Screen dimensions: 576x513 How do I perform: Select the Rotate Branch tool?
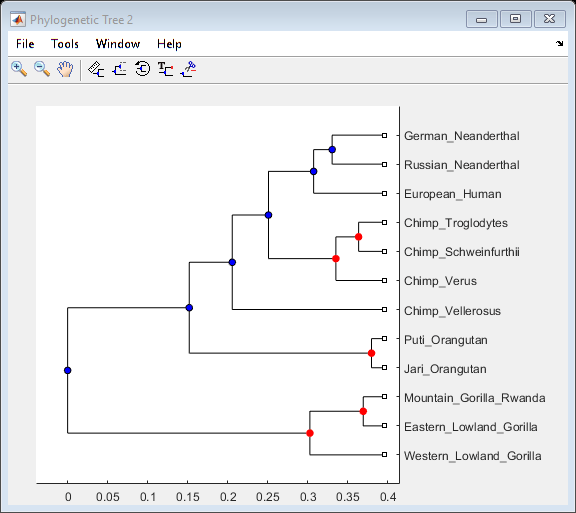[143, 69]
